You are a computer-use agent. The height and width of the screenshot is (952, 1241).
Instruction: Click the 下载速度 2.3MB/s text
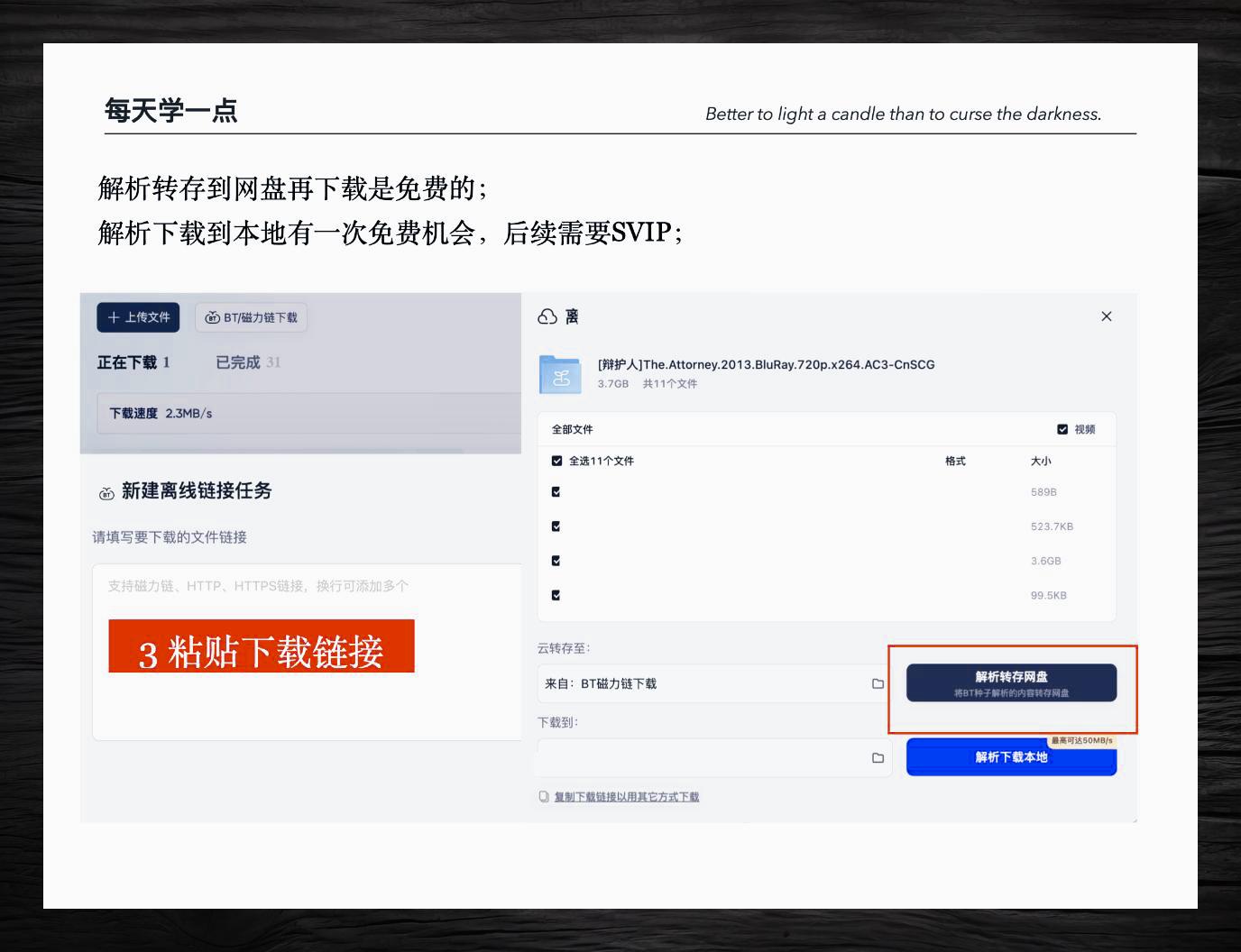pyautogui.click(x=161, y=413)
